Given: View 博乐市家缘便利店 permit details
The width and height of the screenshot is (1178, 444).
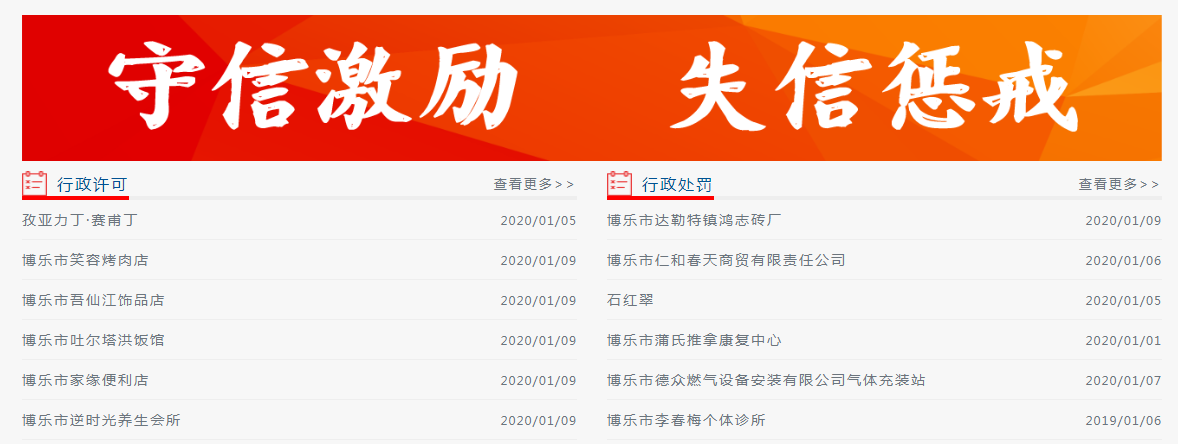Looking at the screenshot, I should pyautogui.click(x=85, y=380).
